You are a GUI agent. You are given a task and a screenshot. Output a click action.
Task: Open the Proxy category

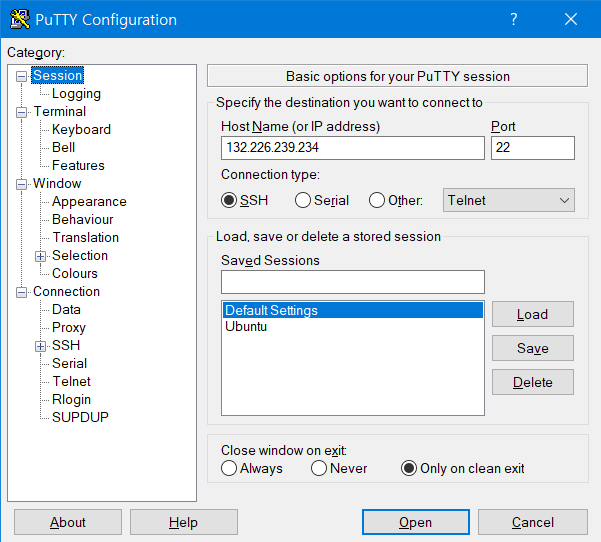(x=69, y=328)
